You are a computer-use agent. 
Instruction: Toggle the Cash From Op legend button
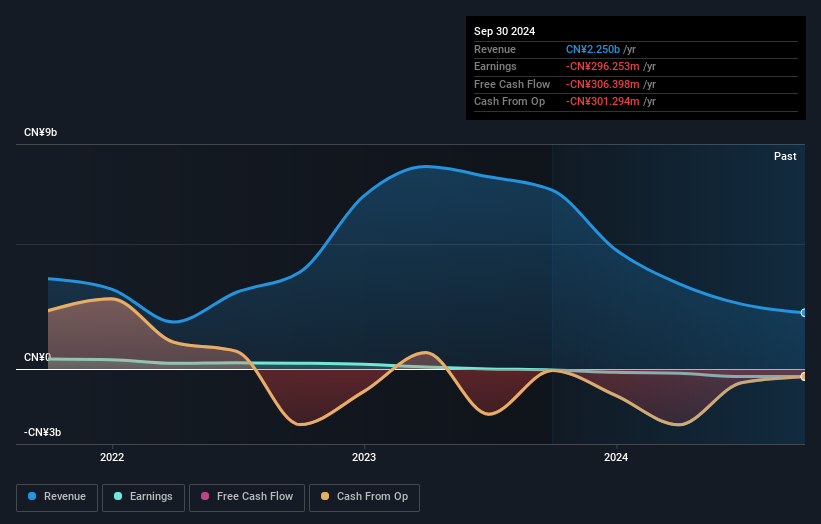[364, 497]
